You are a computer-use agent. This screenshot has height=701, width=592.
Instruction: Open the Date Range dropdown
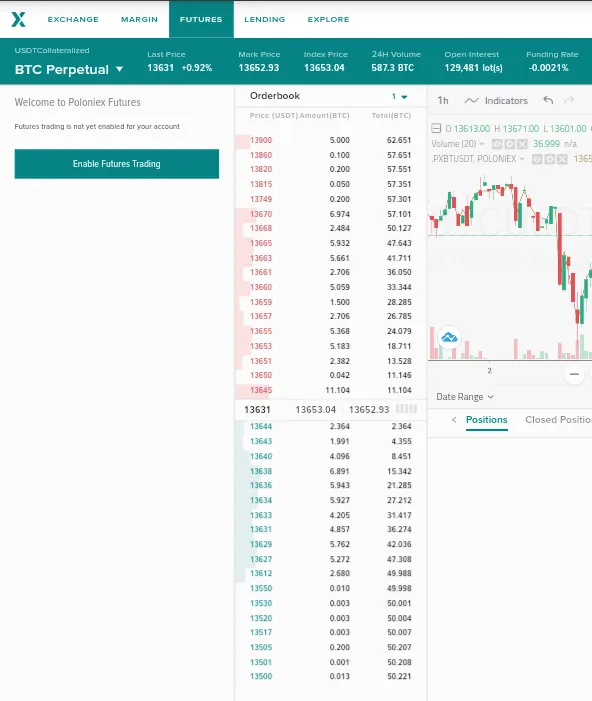pos(465,397)
